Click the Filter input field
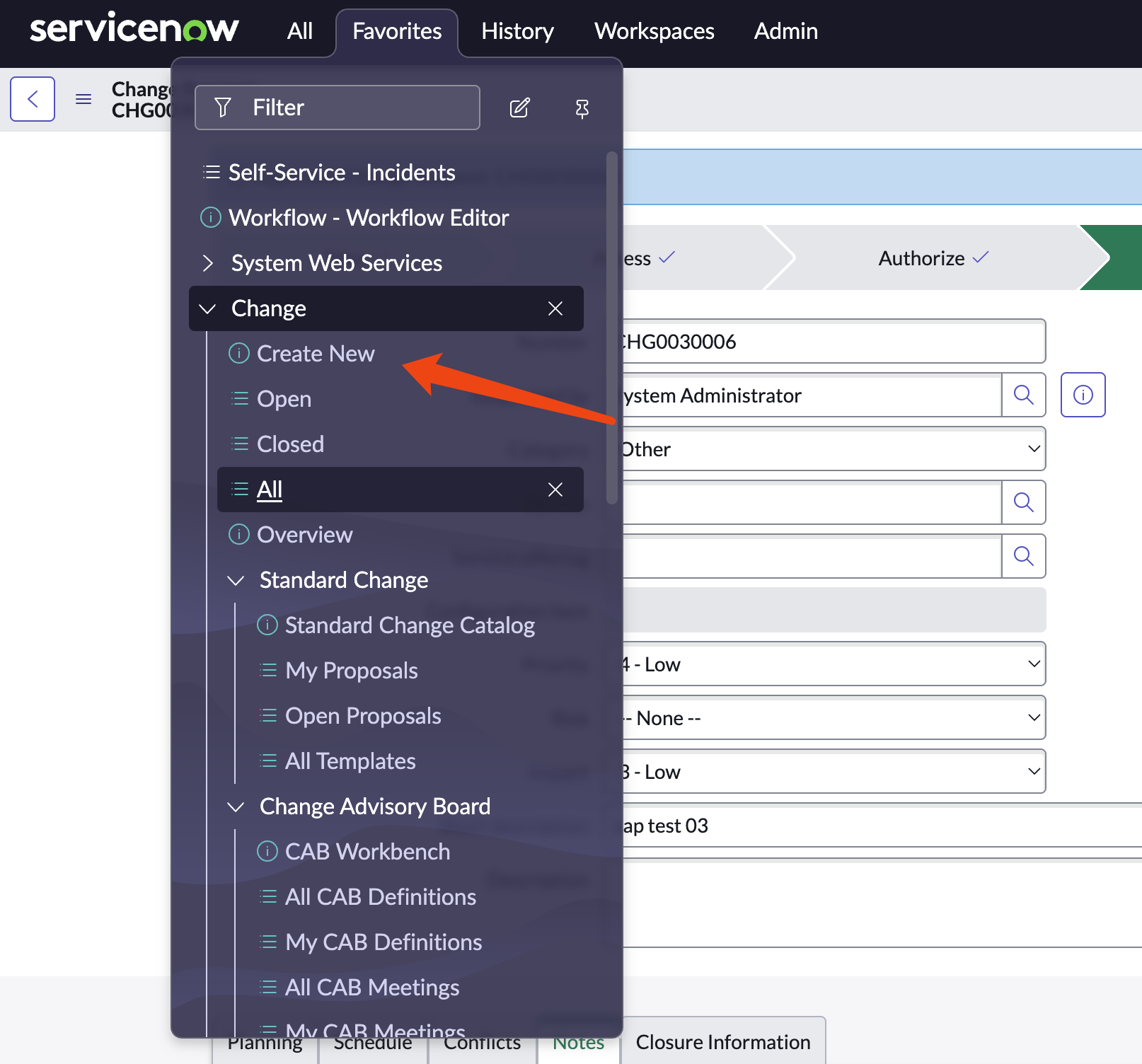The height and width of the screenshot is (1064, 1142). pyautogui.click(x=338, y=108)
